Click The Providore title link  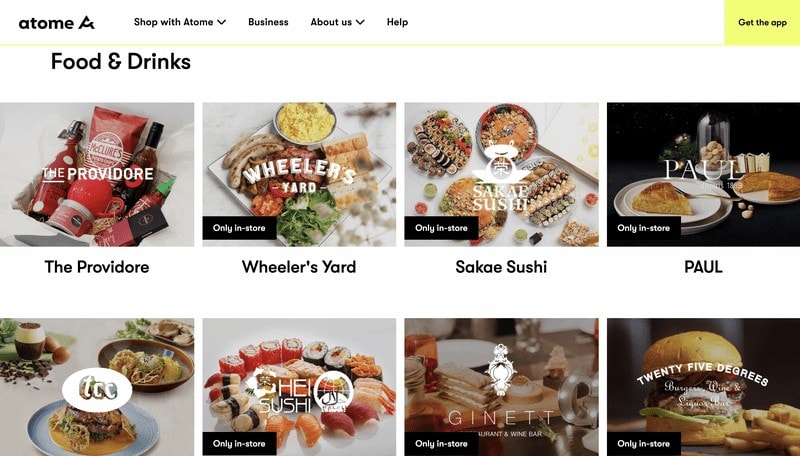click(x=97, y=267)
